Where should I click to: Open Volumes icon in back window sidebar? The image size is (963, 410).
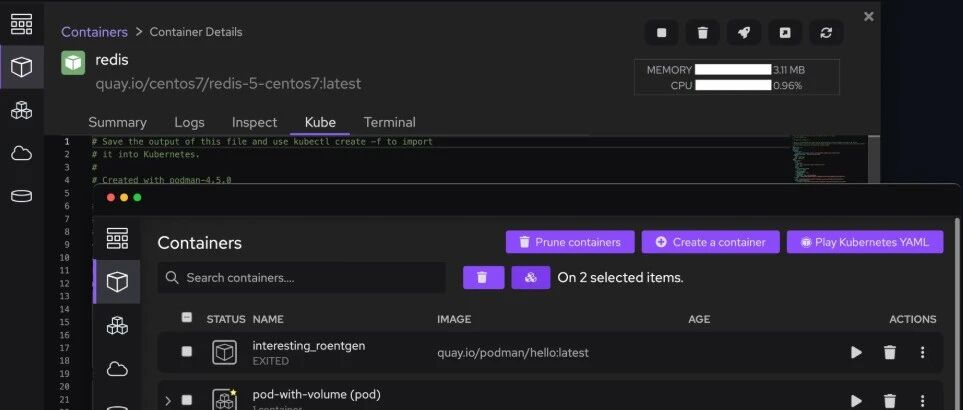point(21,196)
